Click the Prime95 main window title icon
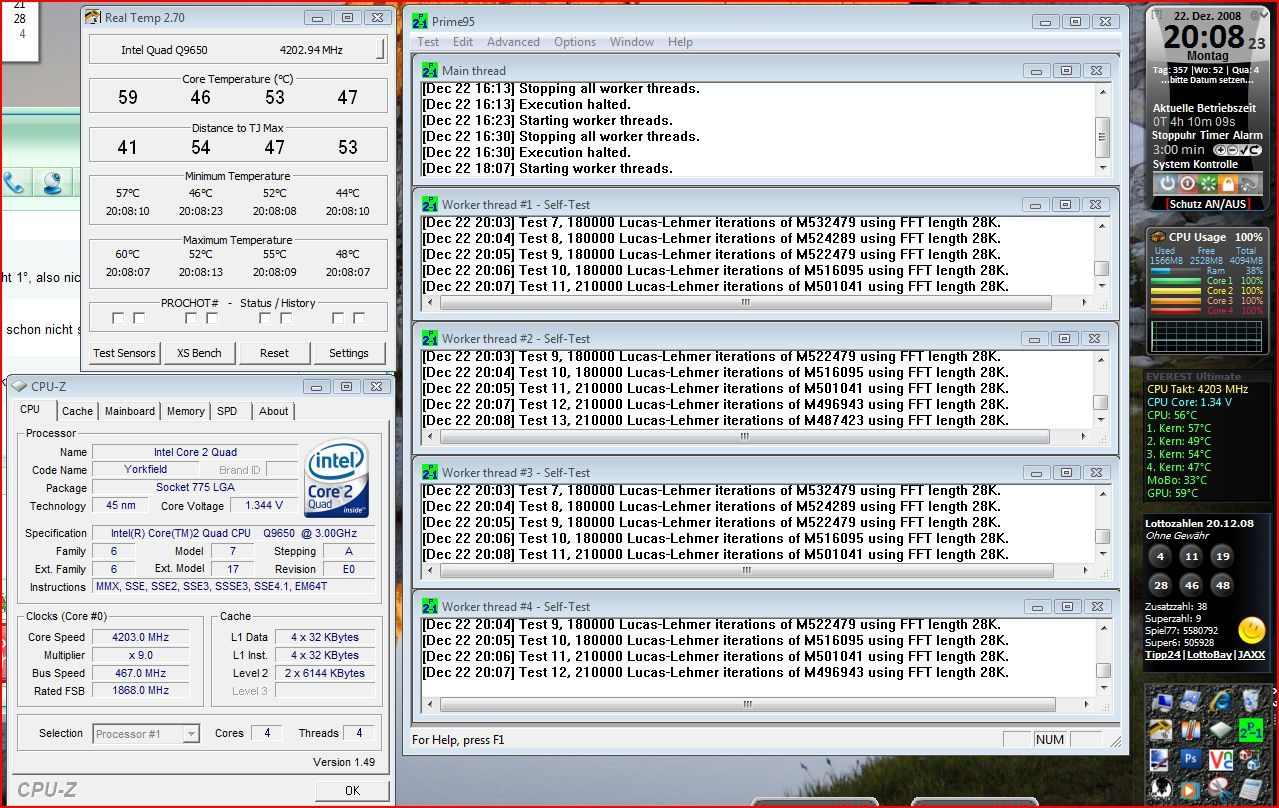The height and width of the screenshot is (808, 1279). pyautogui.click(x=420, y=21)
